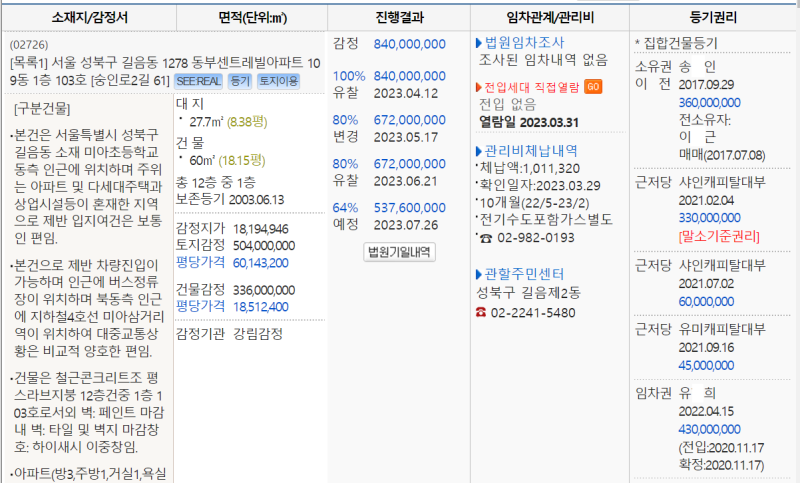Viewport: 800px width, 483px height.
Task: Click the 건물감정 336,000,000 value
Action: pyautogui.click(x=264, y=290)
